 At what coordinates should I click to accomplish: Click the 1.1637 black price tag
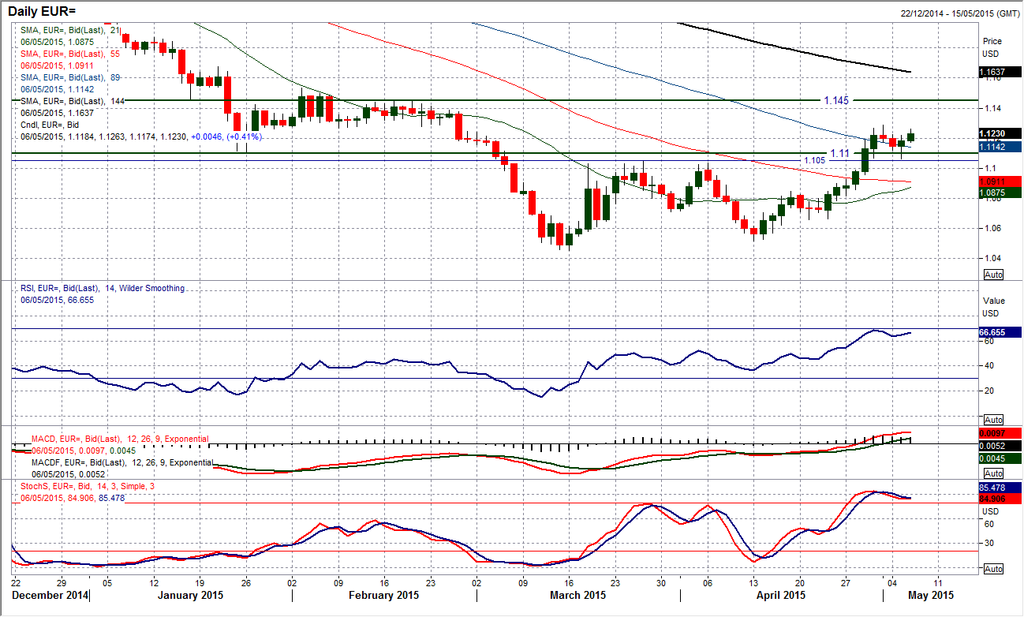pos(1000,72)
